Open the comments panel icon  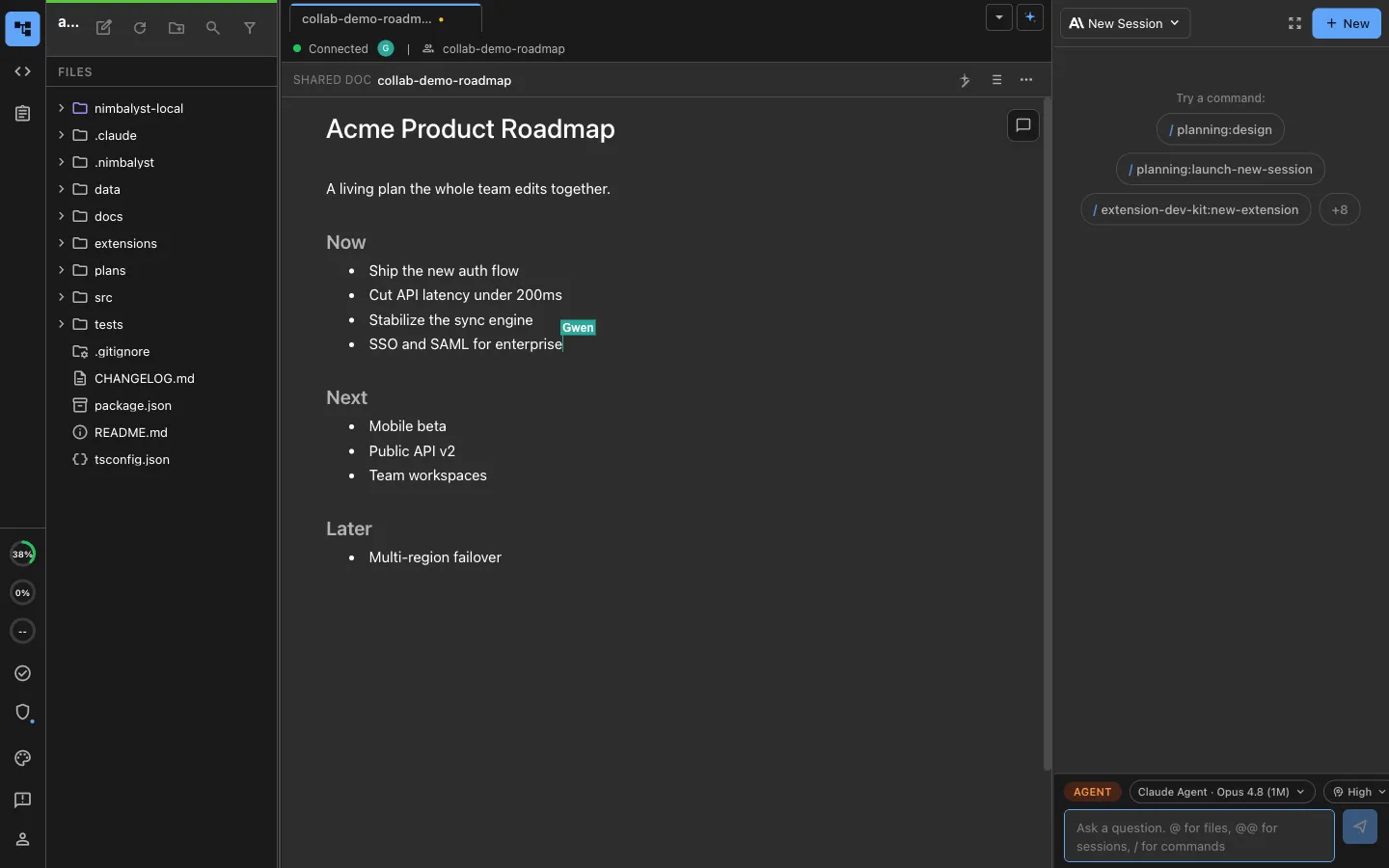coord(1023,125)
